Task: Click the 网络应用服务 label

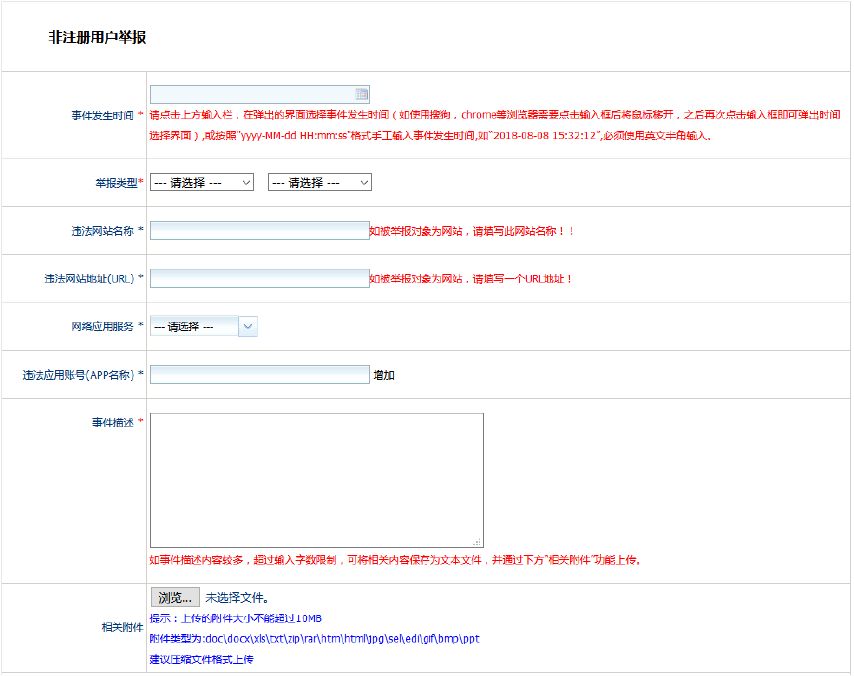Action: click(x=102, y=327)
